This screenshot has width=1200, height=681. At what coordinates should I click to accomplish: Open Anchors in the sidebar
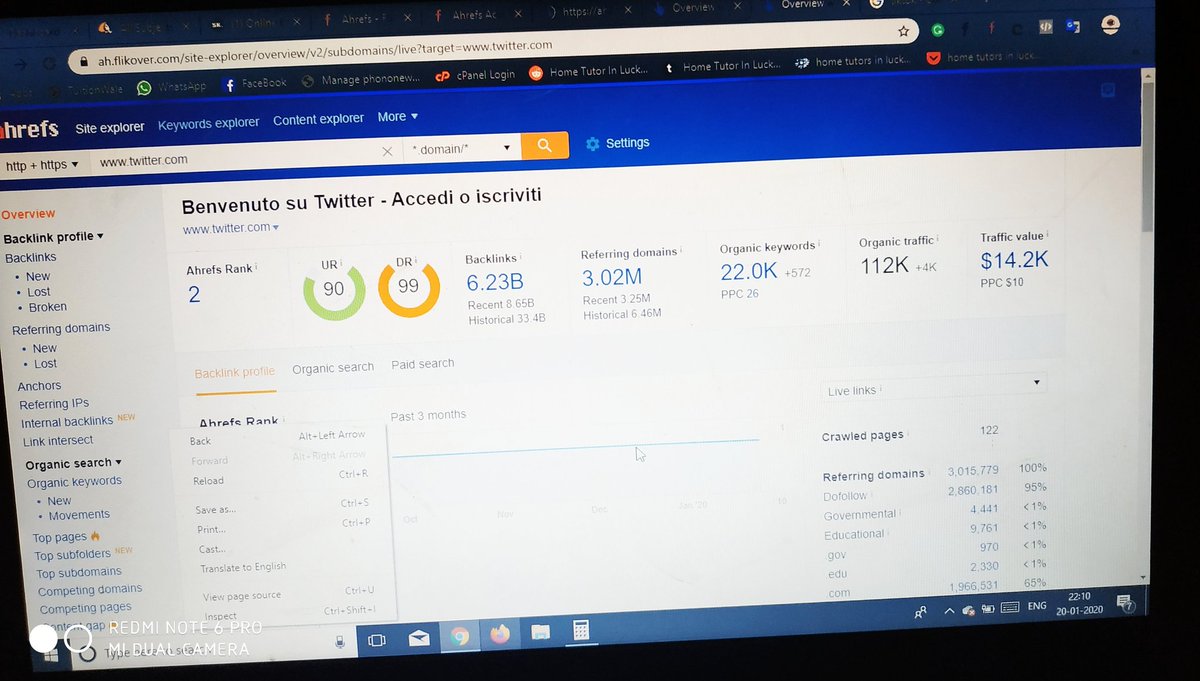pyautogui.click(x=39, y=386)
